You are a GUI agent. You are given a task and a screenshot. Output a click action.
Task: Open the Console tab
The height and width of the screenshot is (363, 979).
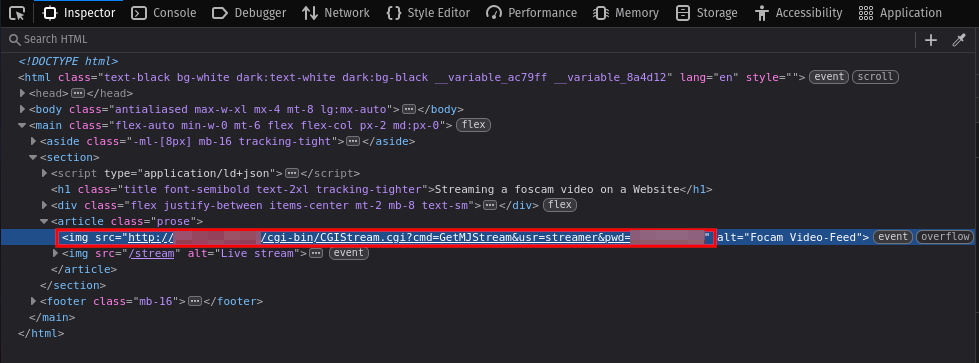pyautogui.click(x=164, y=12)
